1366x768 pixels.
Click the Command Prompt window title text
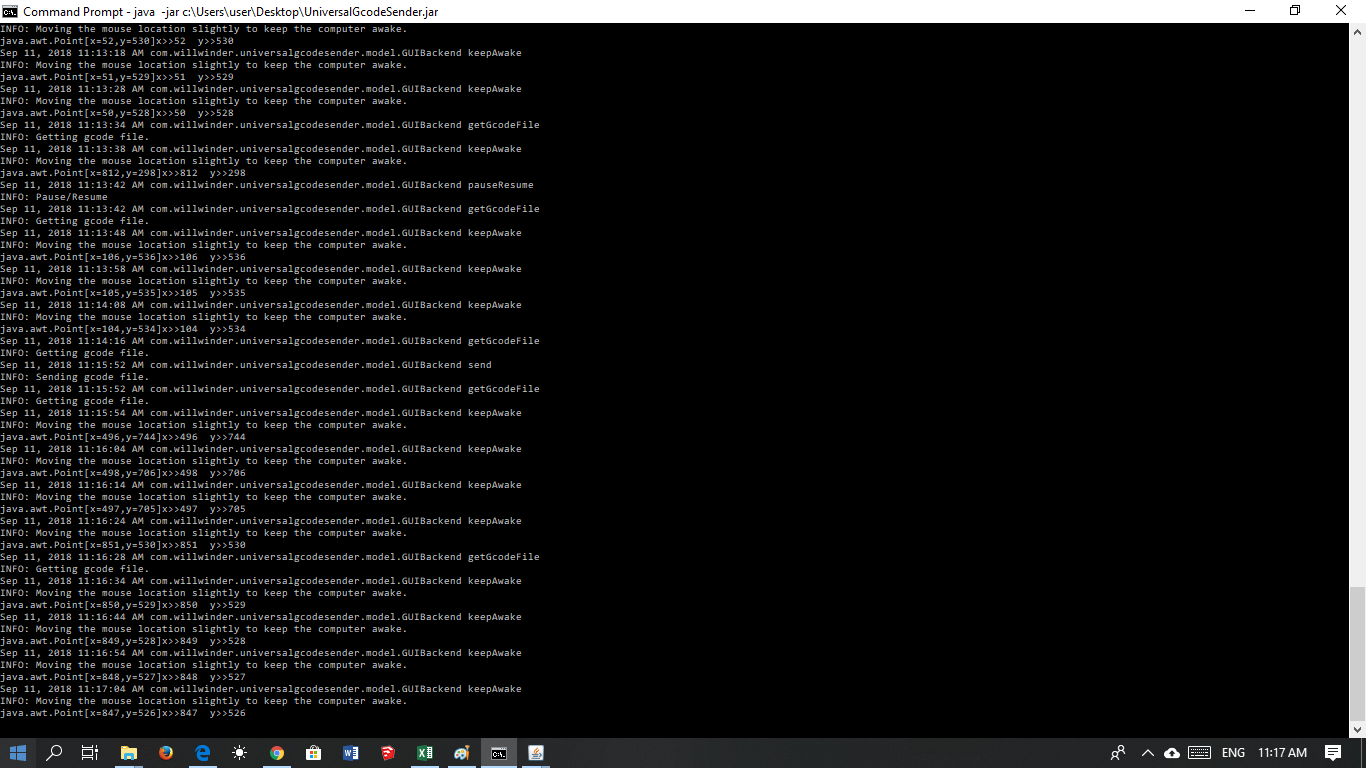click(230, 11)
